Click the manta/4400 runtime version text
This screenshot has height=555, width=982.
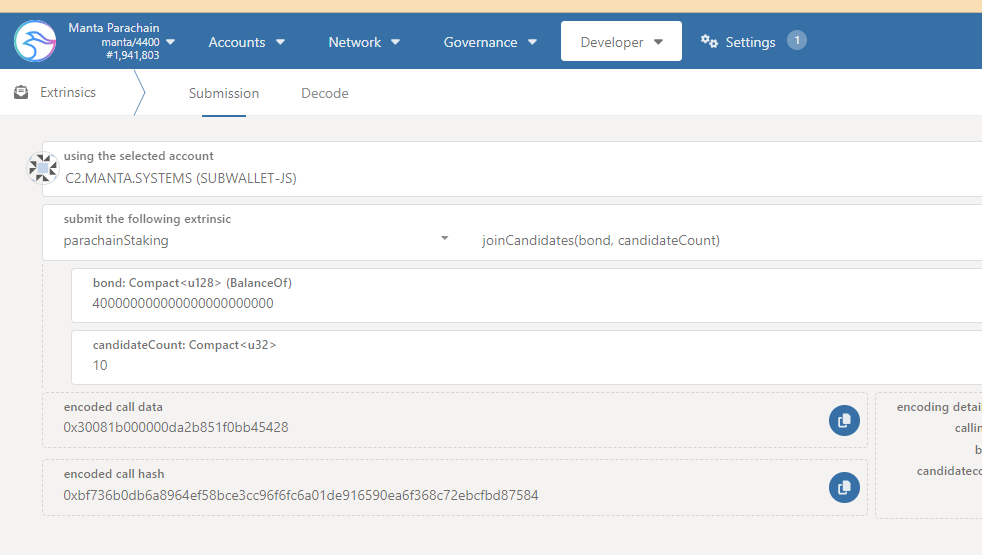pos(130,42)
